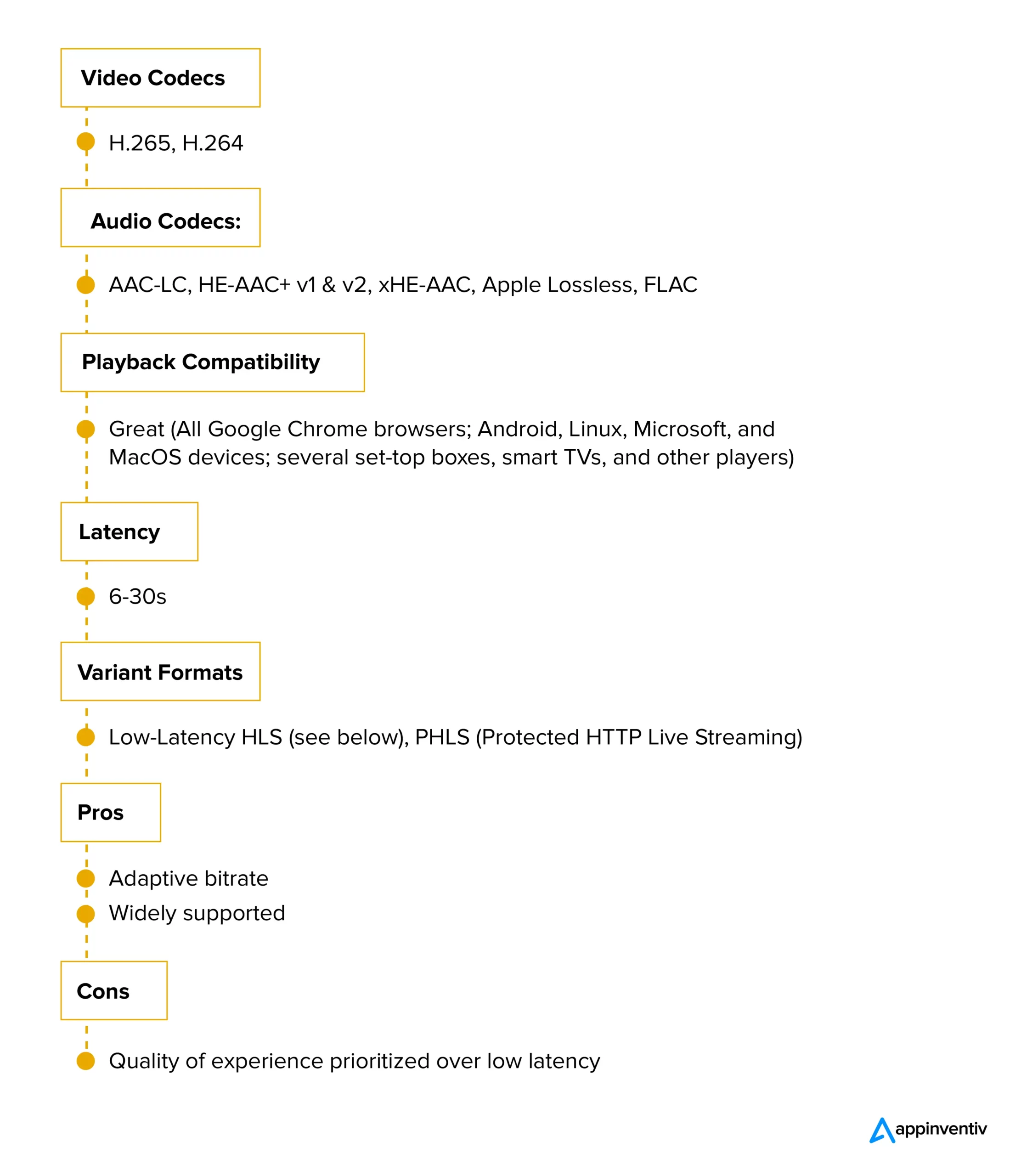This screenshot has width=1021, height=1176.
Task: Click the bullet dot next to 6-30s
Action: [x=86, y=597]
